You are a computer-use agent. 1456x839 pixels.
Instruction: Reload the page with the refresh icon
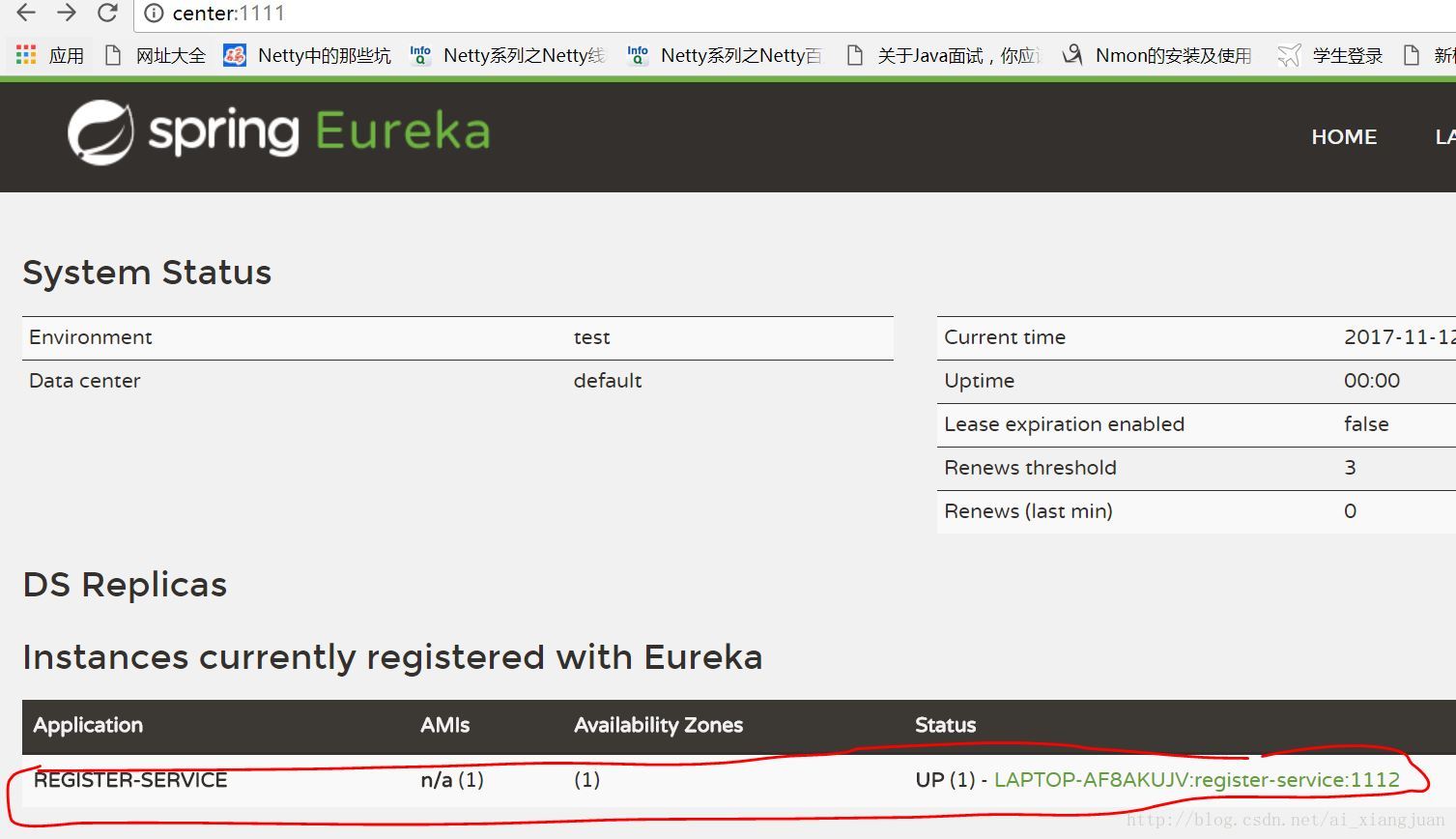(x=107, y=13)
